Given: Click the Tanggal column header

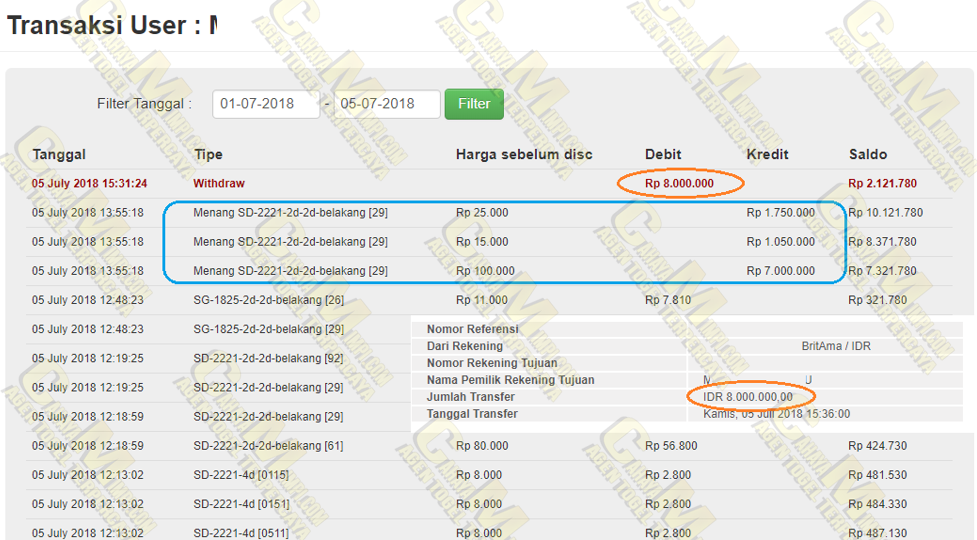Looking at the screenshot, I should [59, 154].
